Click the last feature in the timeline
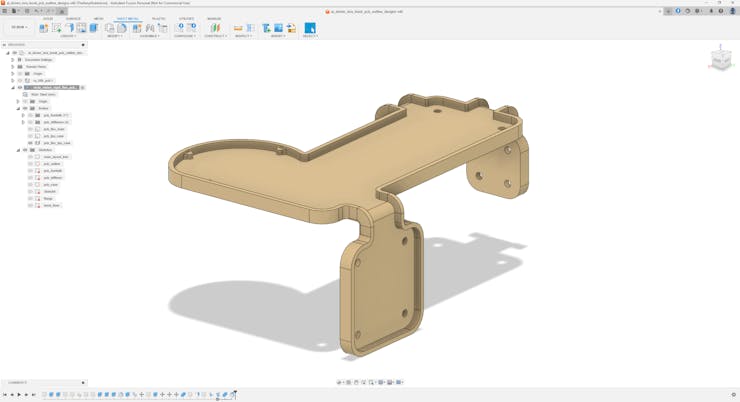 pos(232,395)
